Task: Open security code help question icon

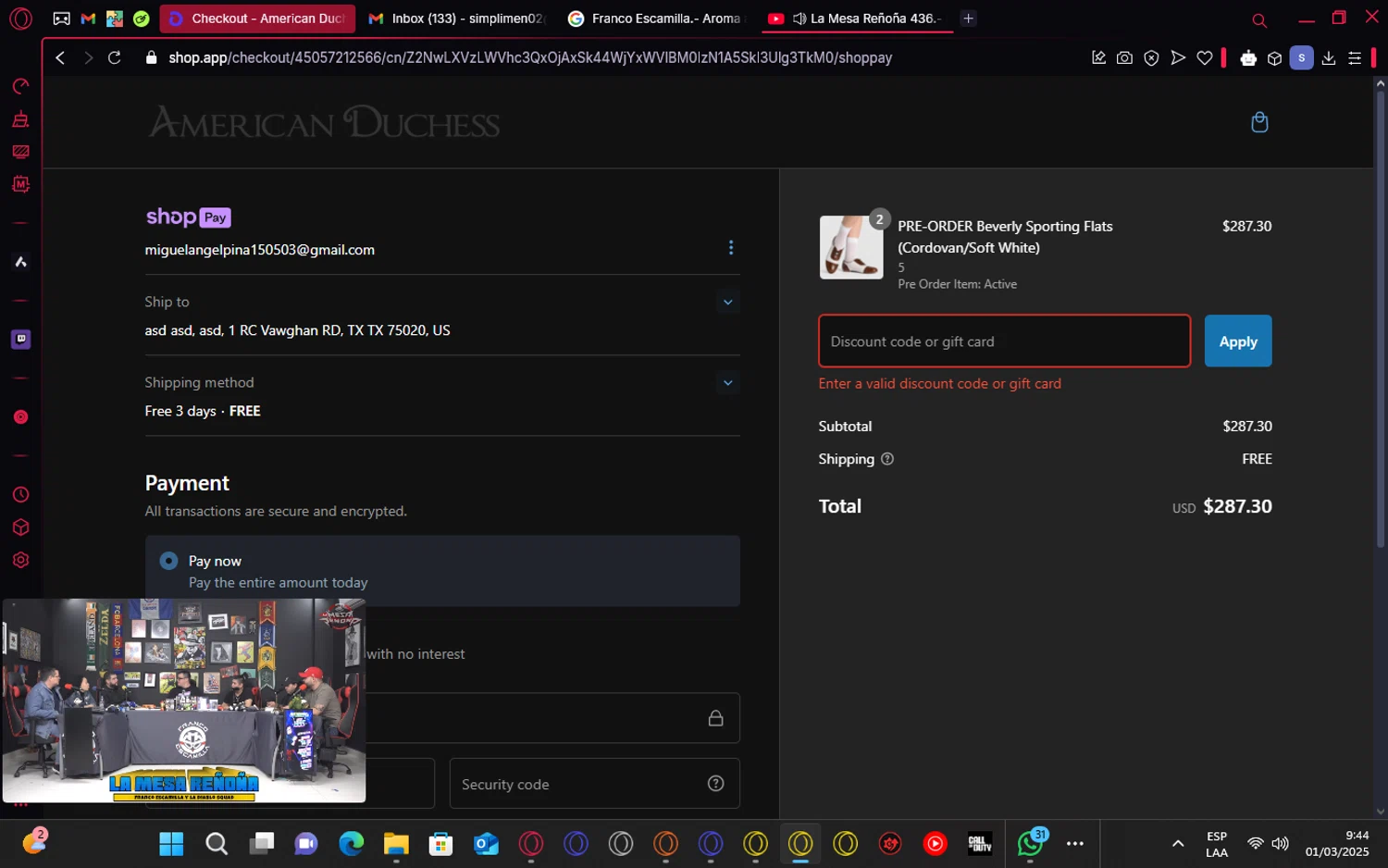Action: click(x=715, y=783)
